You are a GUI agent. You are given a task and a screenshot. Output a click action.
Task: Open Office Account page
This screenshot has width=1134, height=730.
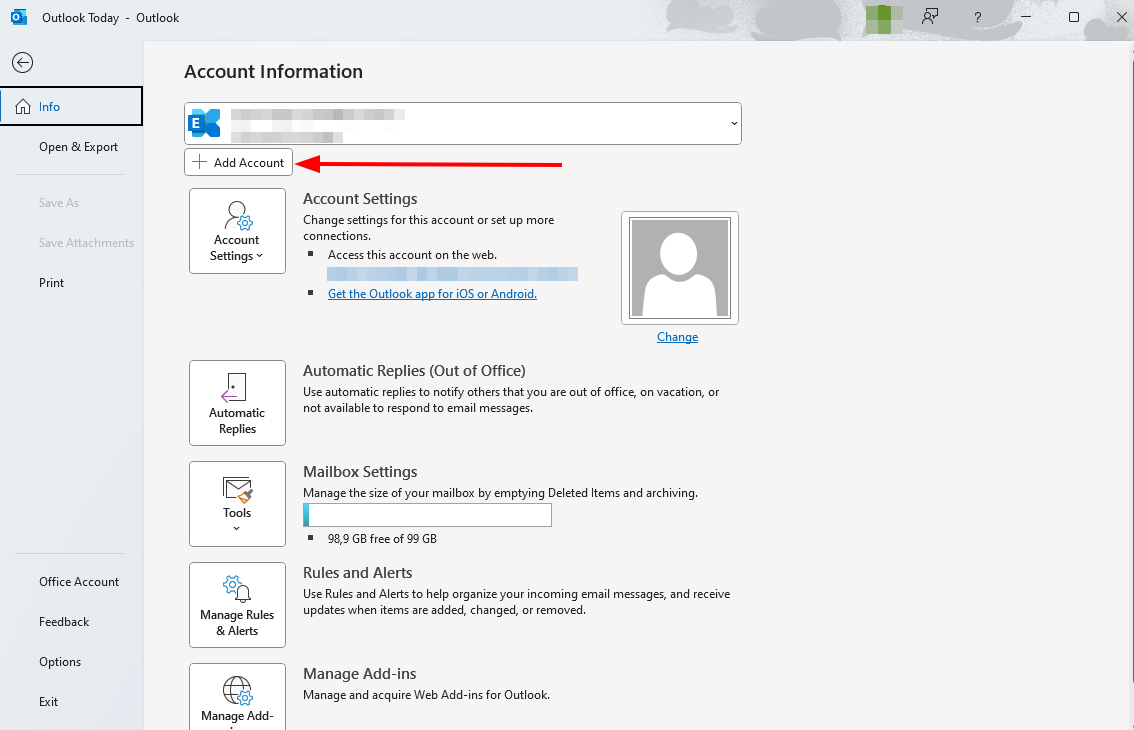tap(79, 582)
